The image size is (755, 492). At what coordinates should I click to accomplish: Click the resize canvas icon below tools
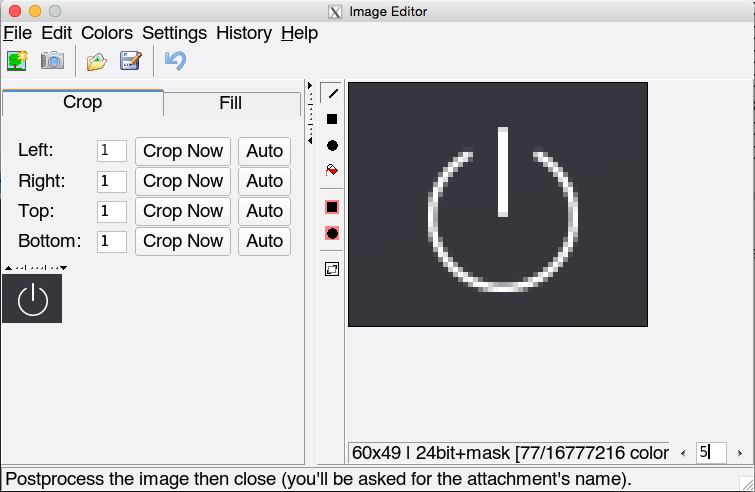click(332, 269)
